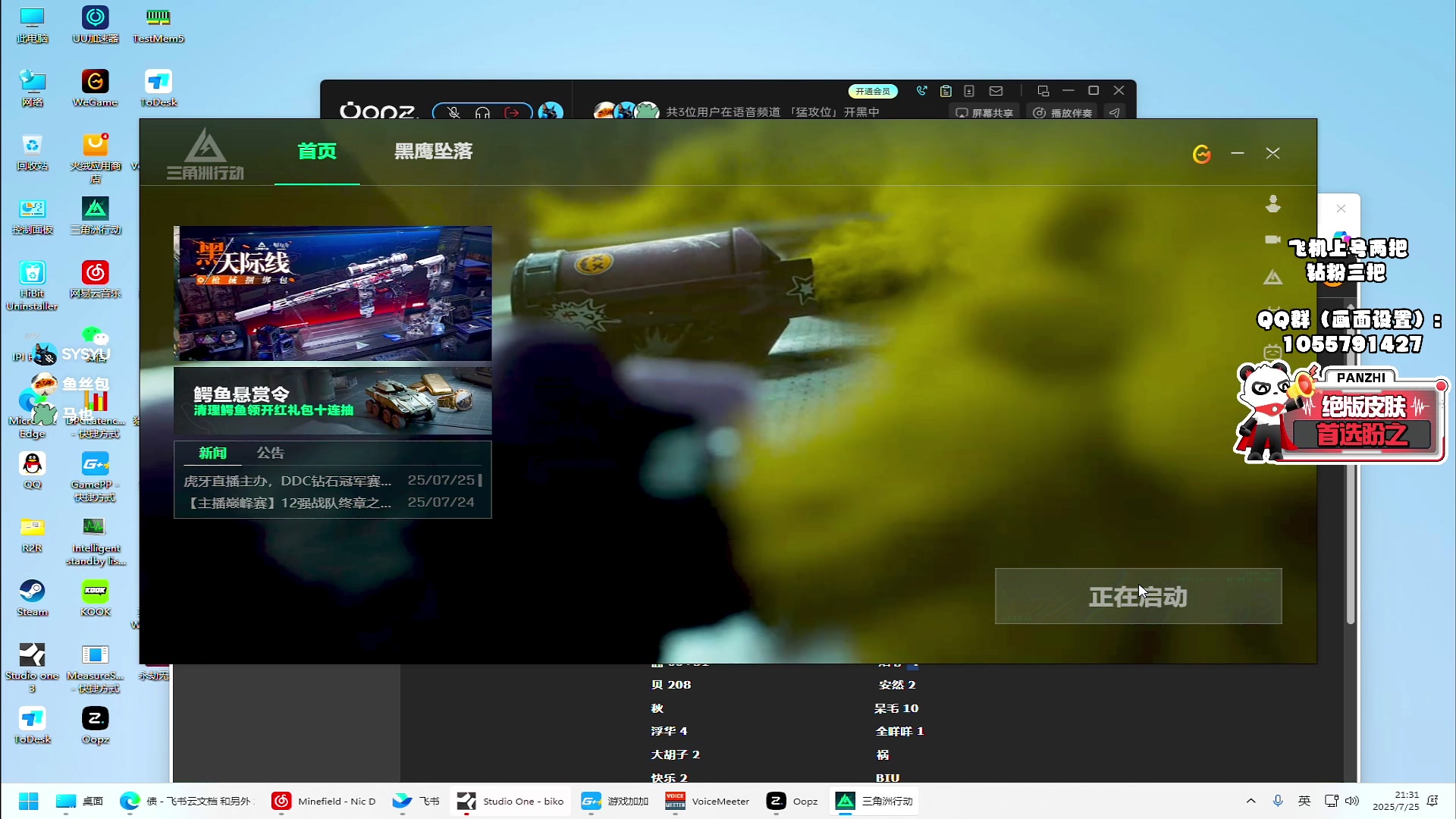The image size is (1456, 819).
Task: Click Steam desktop icon
Action: click(32, 597)
